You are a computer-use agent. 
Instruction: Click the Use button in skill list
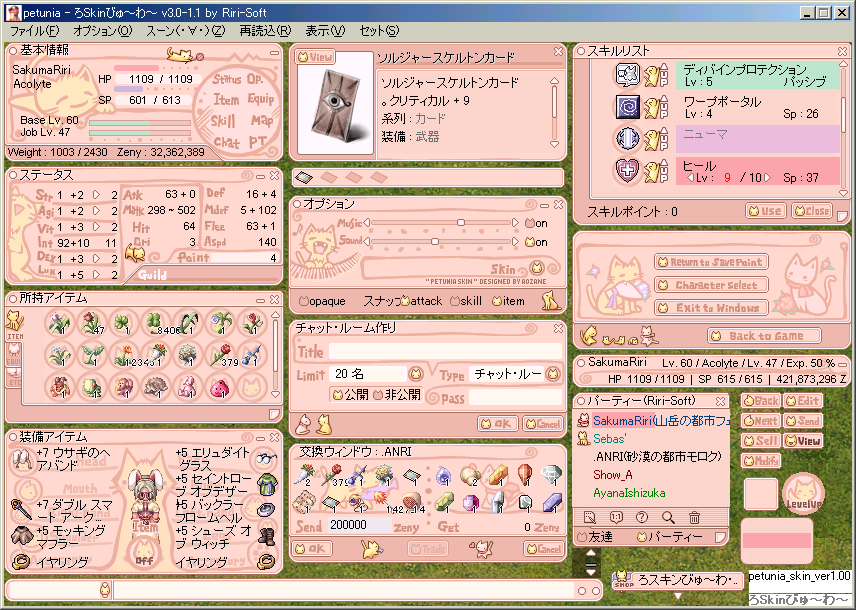pyautogui.click(x=766, y=211)
